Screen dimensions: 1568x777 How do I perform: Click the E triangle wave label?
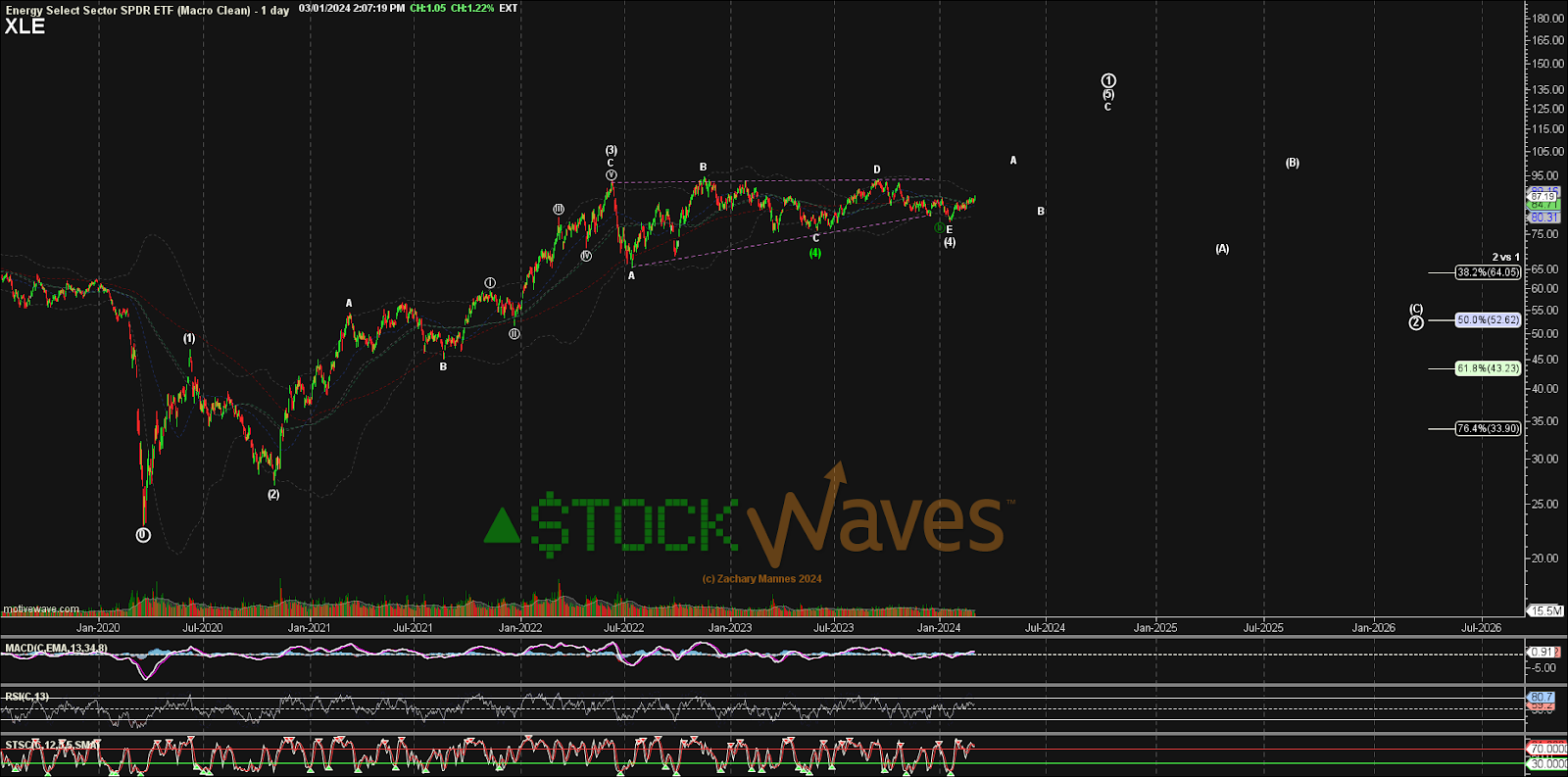tap(950, 229)
